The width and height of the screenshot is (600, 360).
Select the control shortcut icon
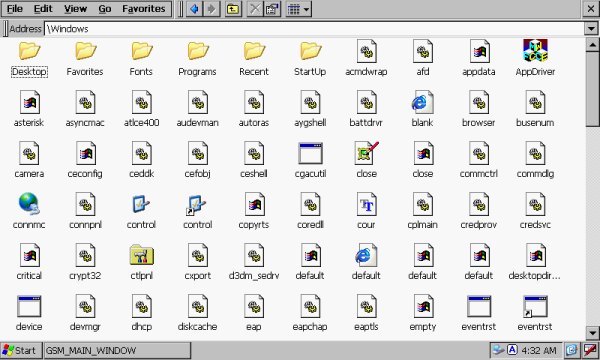click(x=197, y=205)
